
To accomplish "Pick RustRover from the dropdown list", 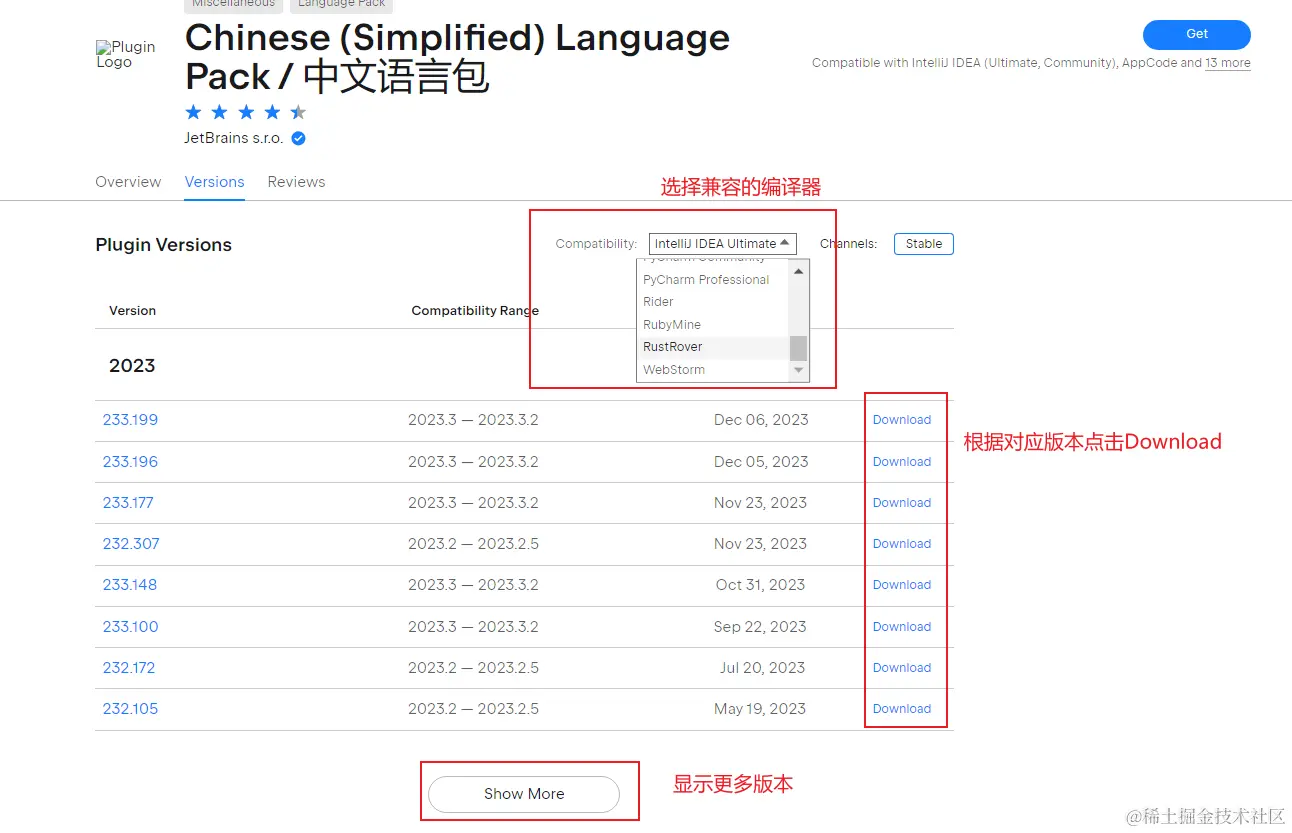I will [x=673, y=347].
